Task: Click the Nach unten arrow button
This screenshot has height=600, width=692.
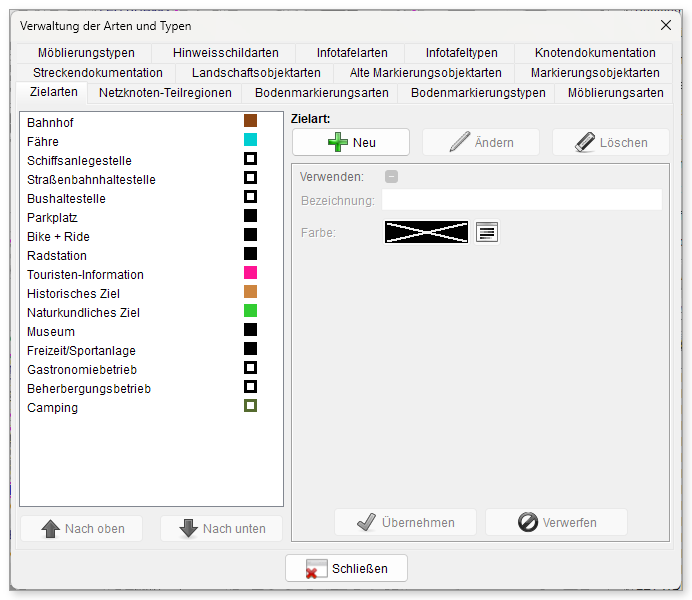Action: pos(222,529)
